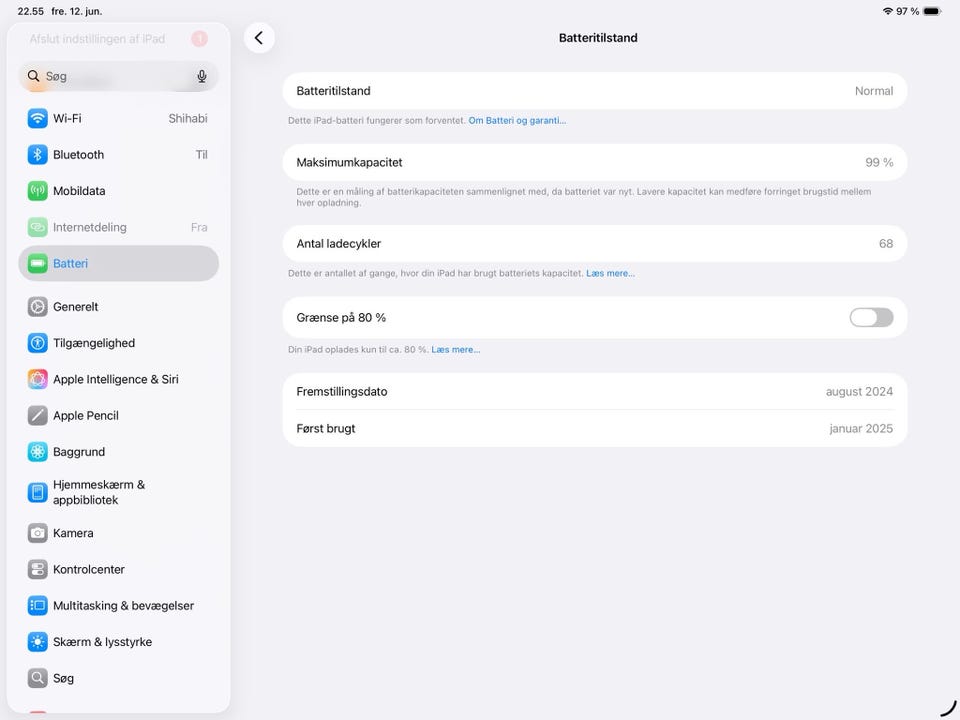Tap the Wi-Fi settings icon
960x720 pixels.
click(x=37, y=118)
